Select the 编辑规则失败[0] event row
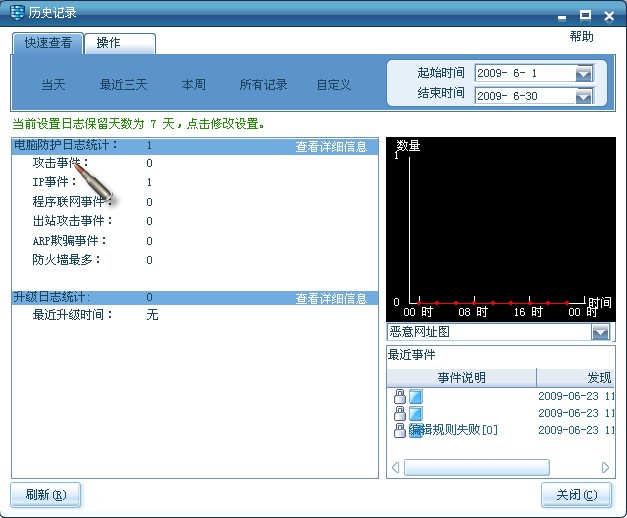627x518 pixels. 501,430
